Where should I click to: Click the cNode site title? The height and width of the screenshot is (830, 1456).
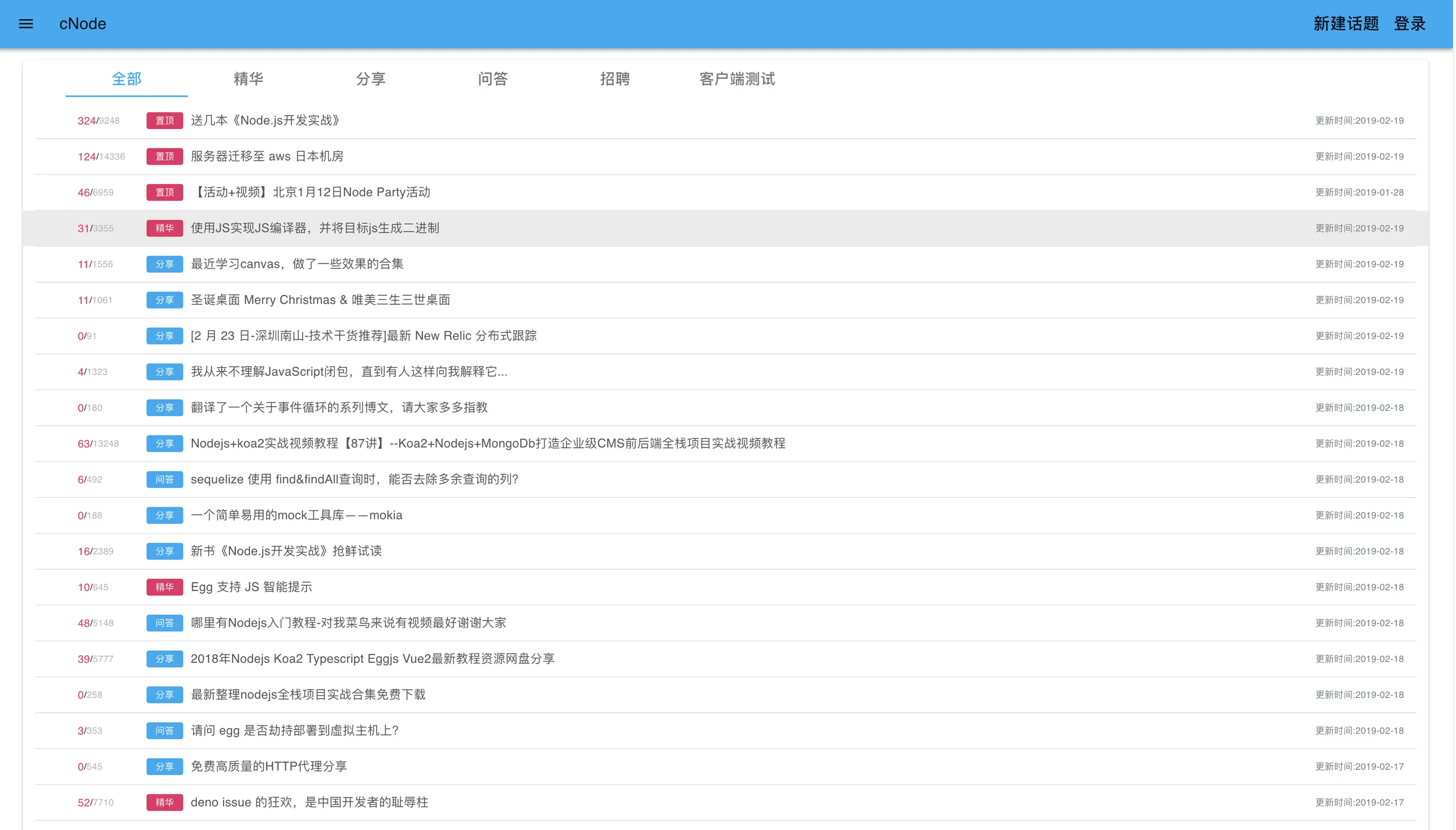pyautogui.click(x=83, y=24)
